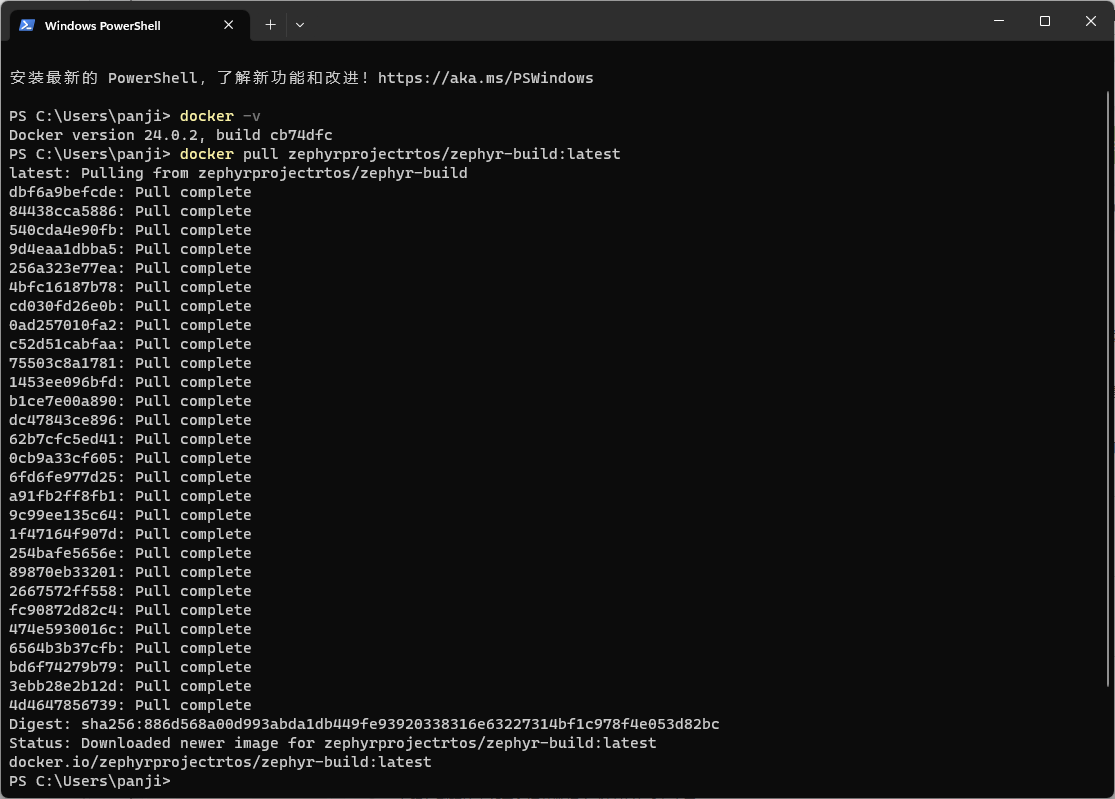Click 'latest: Pulling from zephyrprojectrtos/zephyr-build' line
Viewport: 1115px width, 799px height.
click(x=238, y=173)
